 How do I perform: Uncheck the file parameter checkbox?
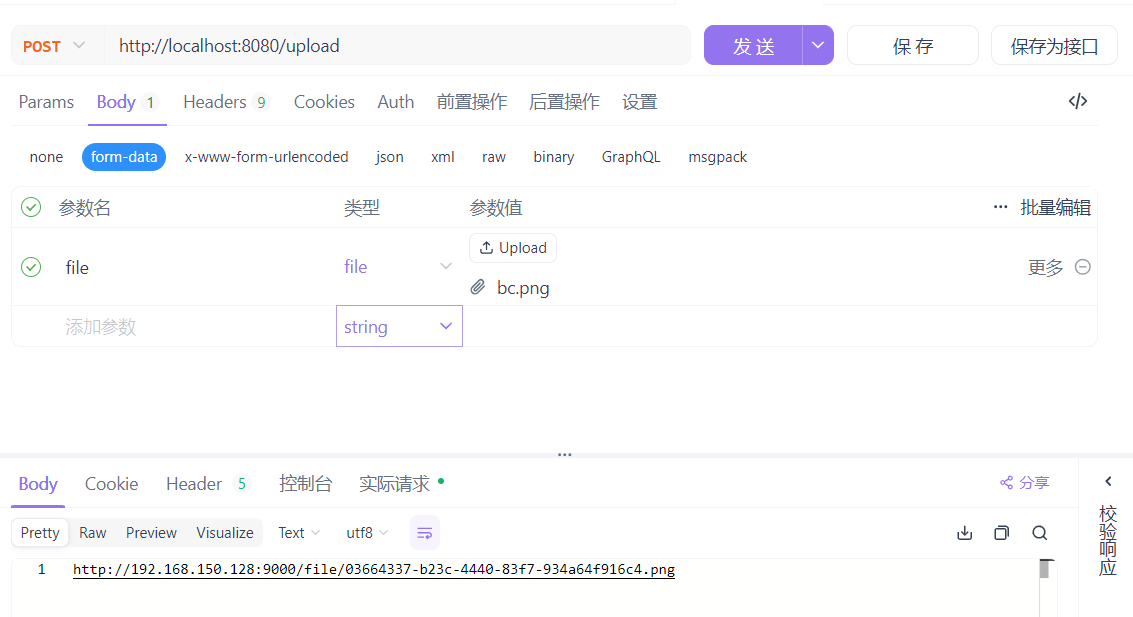tap(31, 267)
